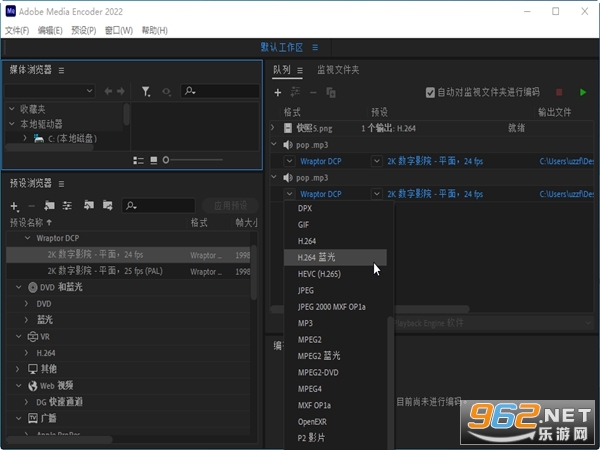Collapse DVD 和蓝光 preset group
Screen dimensions: 600x450
(x=19, y=287)
